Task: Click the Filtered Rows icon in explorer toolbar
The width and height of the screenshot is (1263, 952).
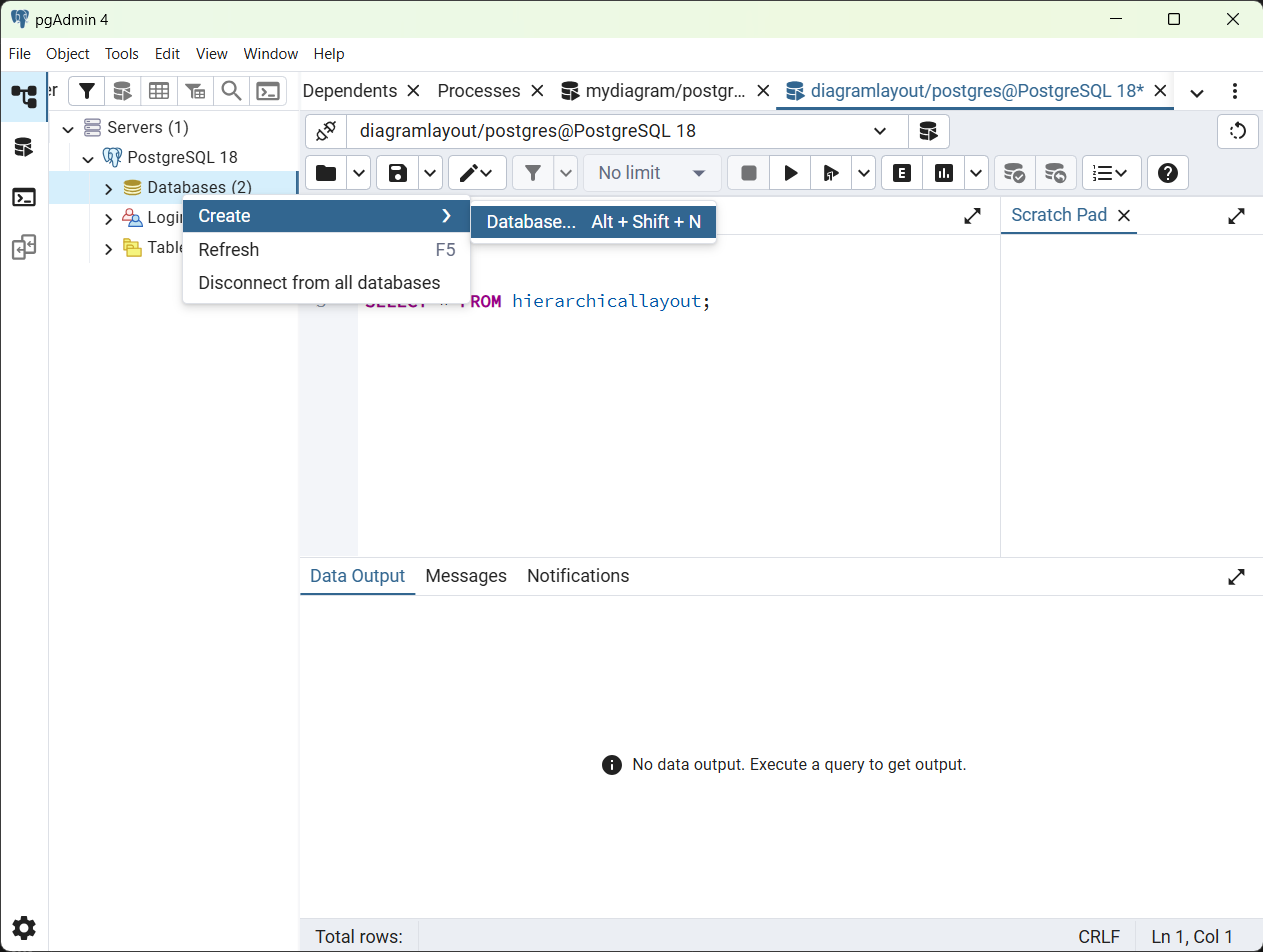Action: coord(195,91)
